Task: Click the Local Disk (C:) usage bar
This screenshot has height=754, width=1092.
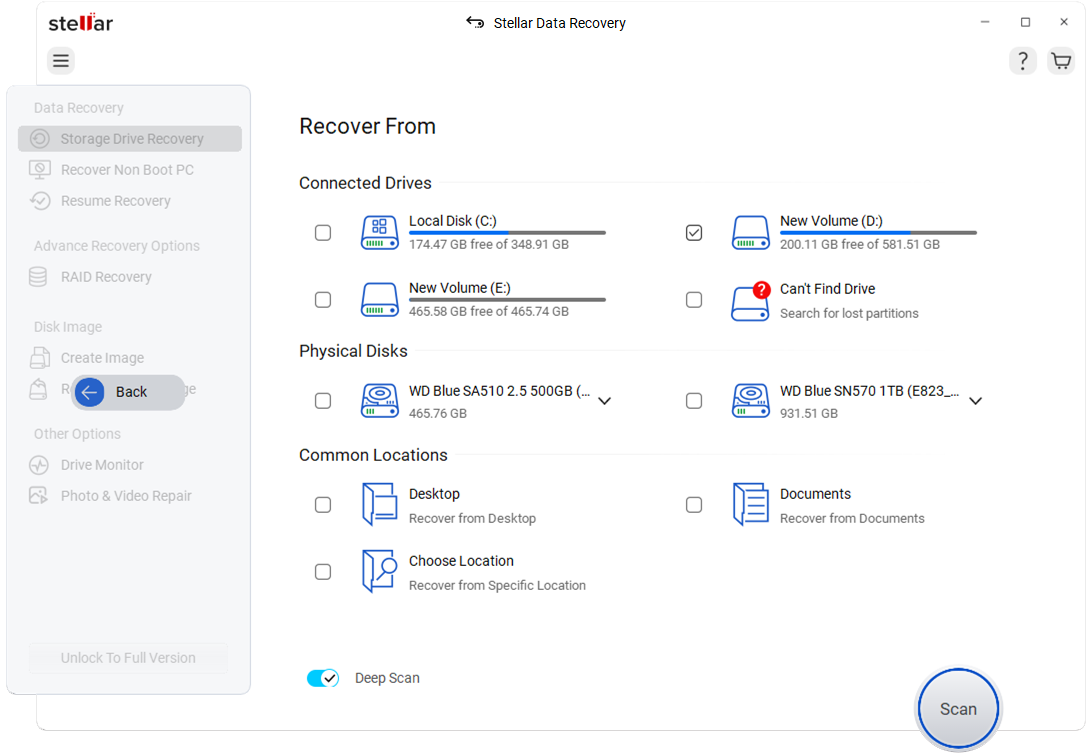Action: [x=507, y=233]
